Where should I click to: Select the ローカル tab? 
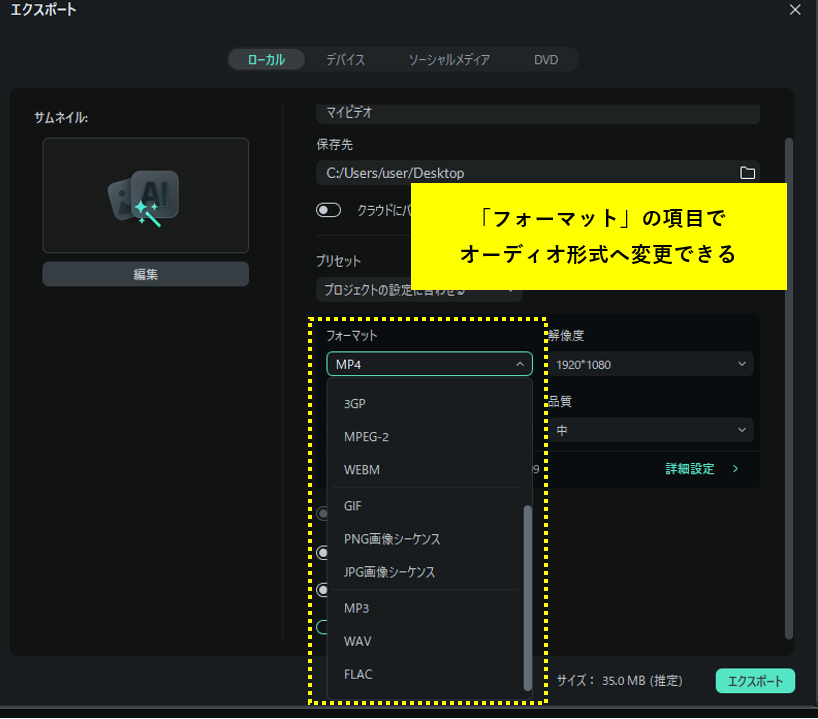pyautogui.click(x=266, y=59)
